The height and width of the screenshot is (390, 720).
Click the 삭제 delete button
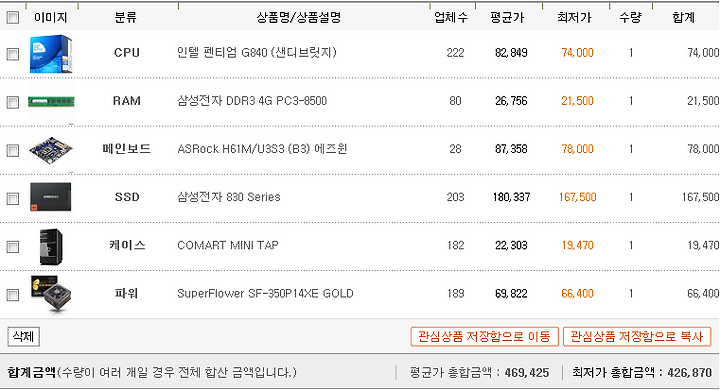pos(23,337)
